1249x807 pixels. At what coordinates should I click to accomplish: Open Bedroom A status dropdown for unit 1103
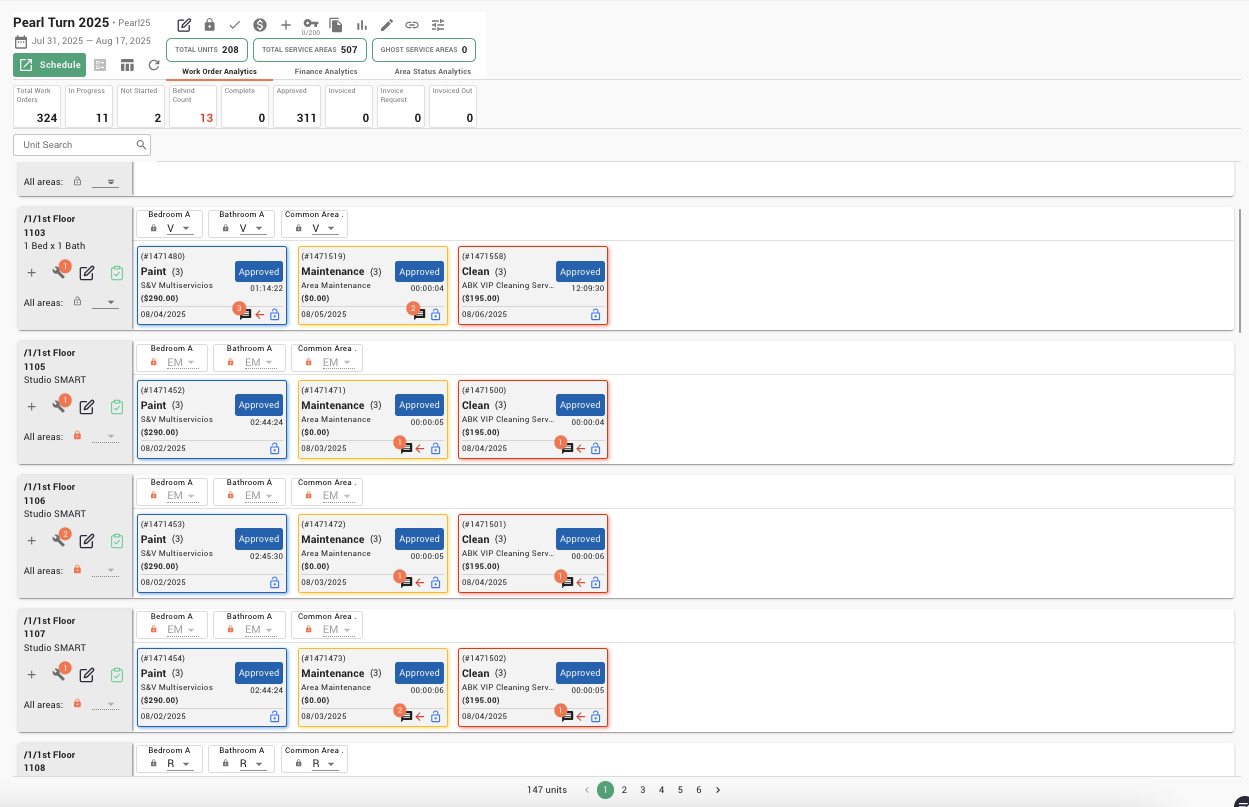click(181, 229)
